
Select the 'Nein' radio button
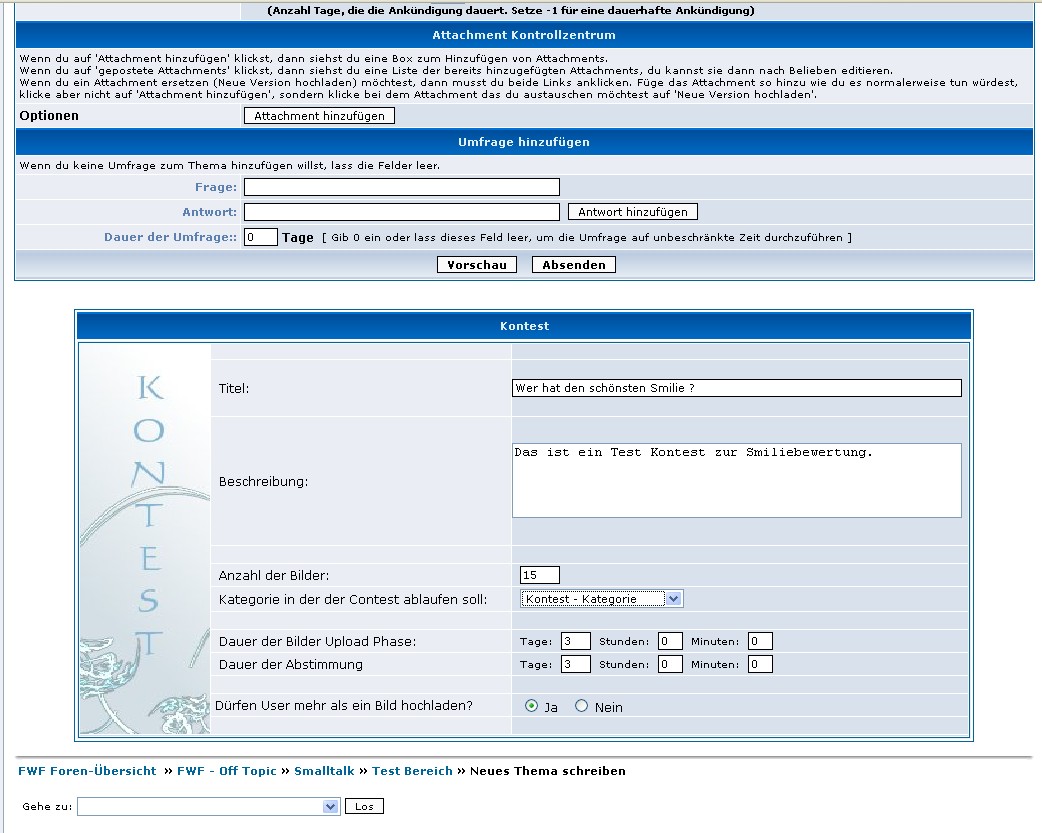tap(582, 706)
